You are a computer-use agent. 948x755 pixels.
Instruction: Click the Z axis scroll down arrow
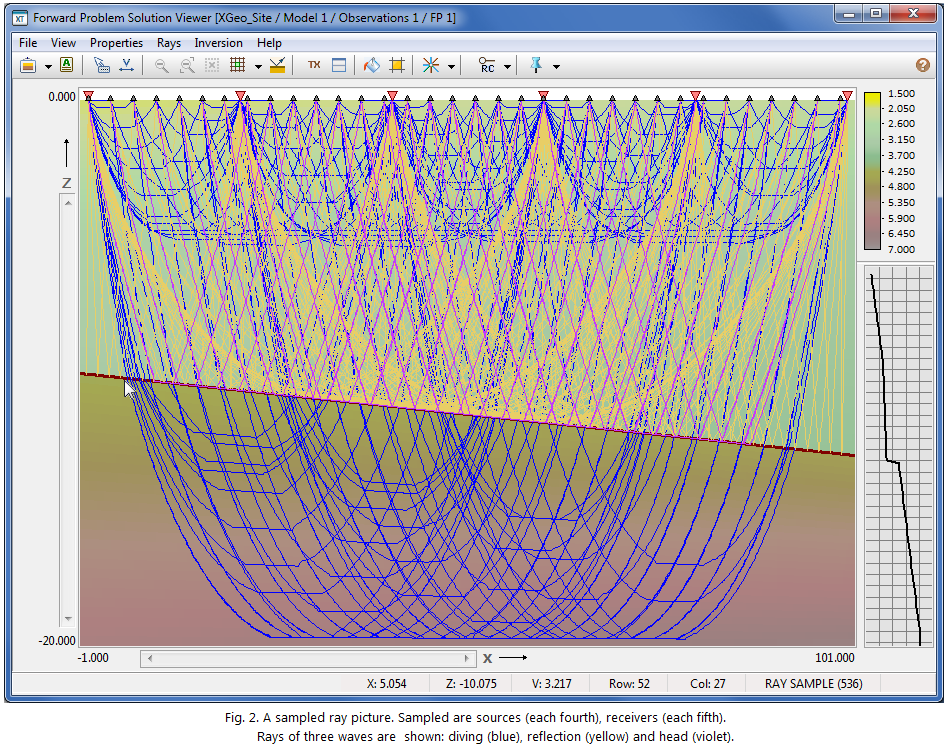click(x=68, y=618)
